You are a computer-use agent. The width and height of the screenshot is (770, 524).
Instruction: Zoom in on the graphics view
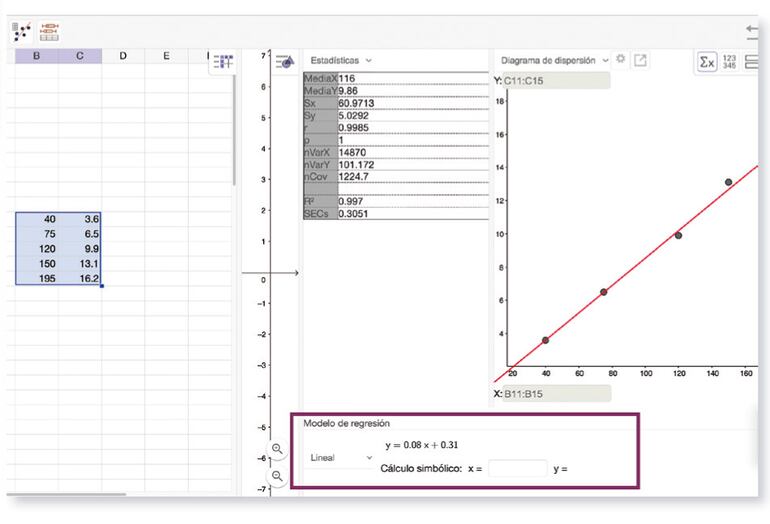tap(277, 449)
